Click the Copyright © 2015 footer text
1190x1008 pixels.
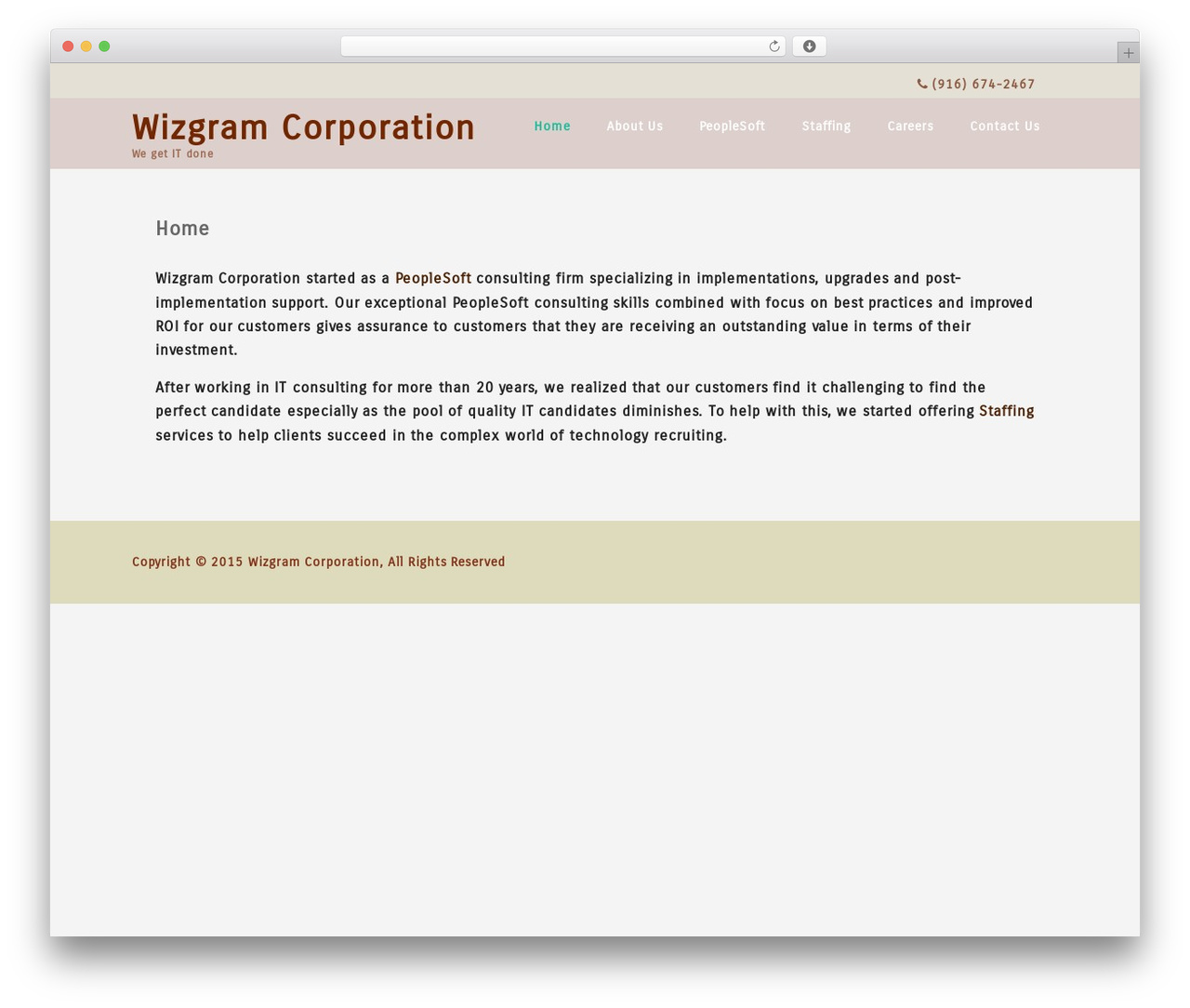319,562
